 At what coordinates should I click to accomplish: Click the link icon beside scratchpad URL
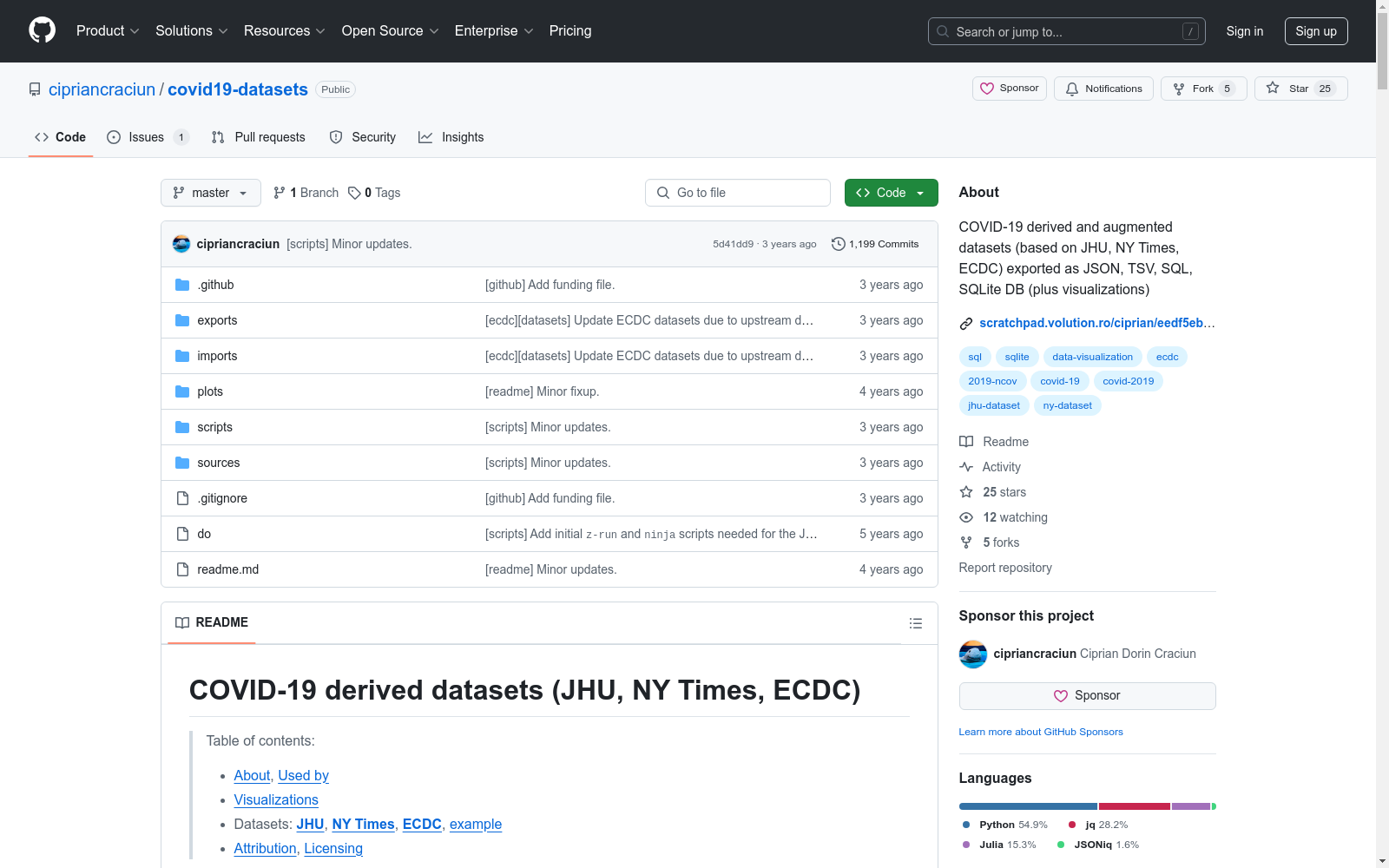pyautogui.click(x=966, y=324)
